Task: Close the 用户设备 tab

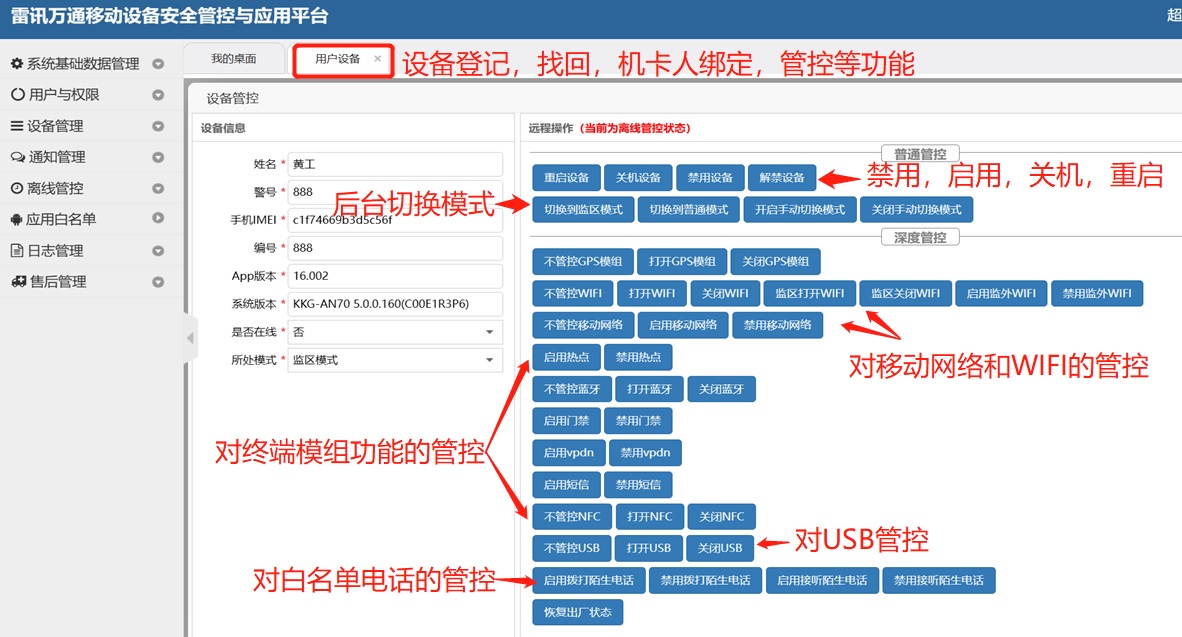Action: tap(378, 59)
